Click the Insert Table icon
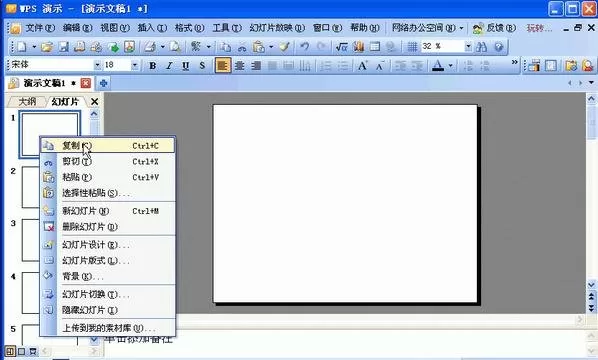 point(375,47)
